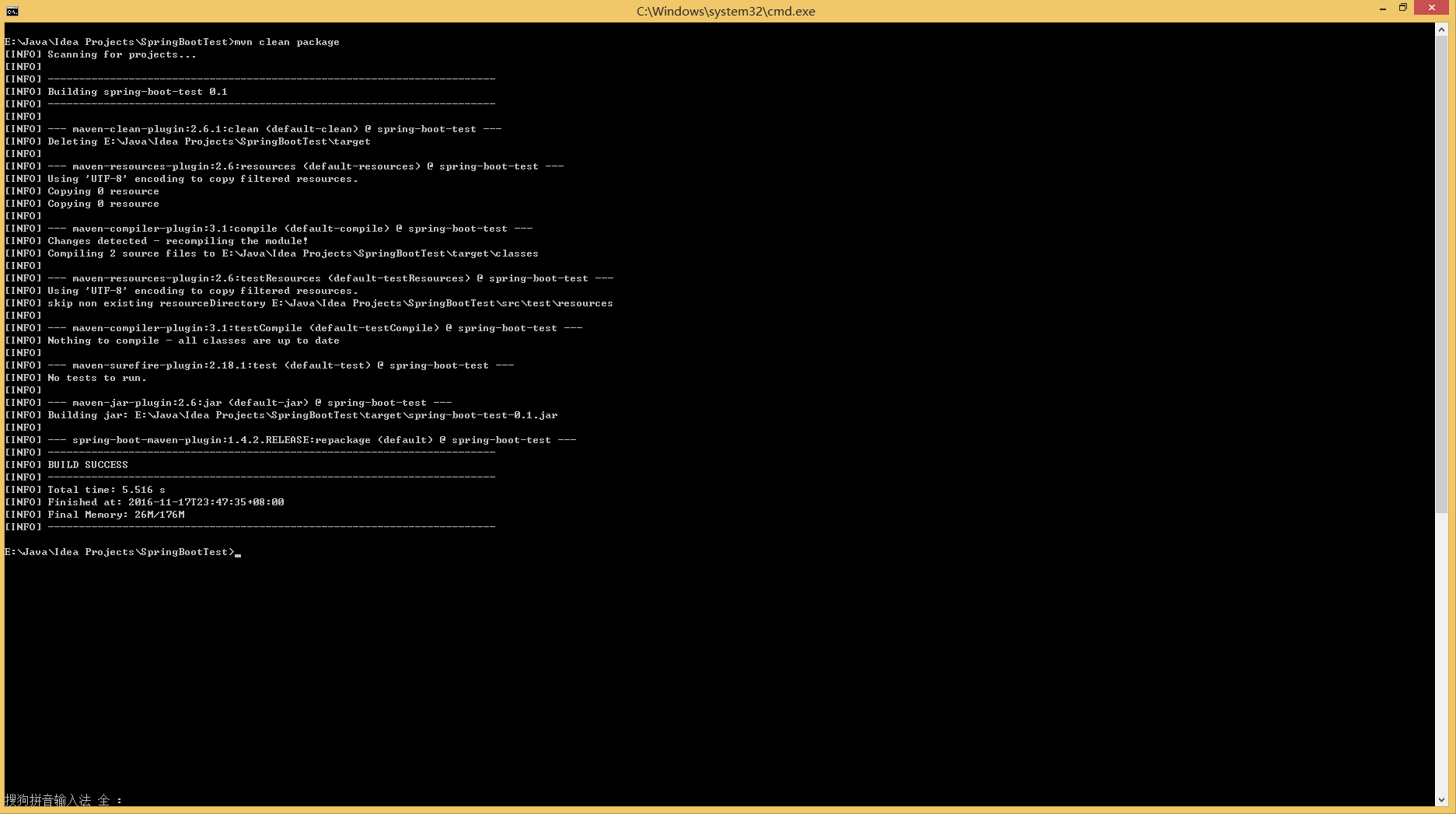Click the Sogou Pinyin input method indicator

pos(63,800)
